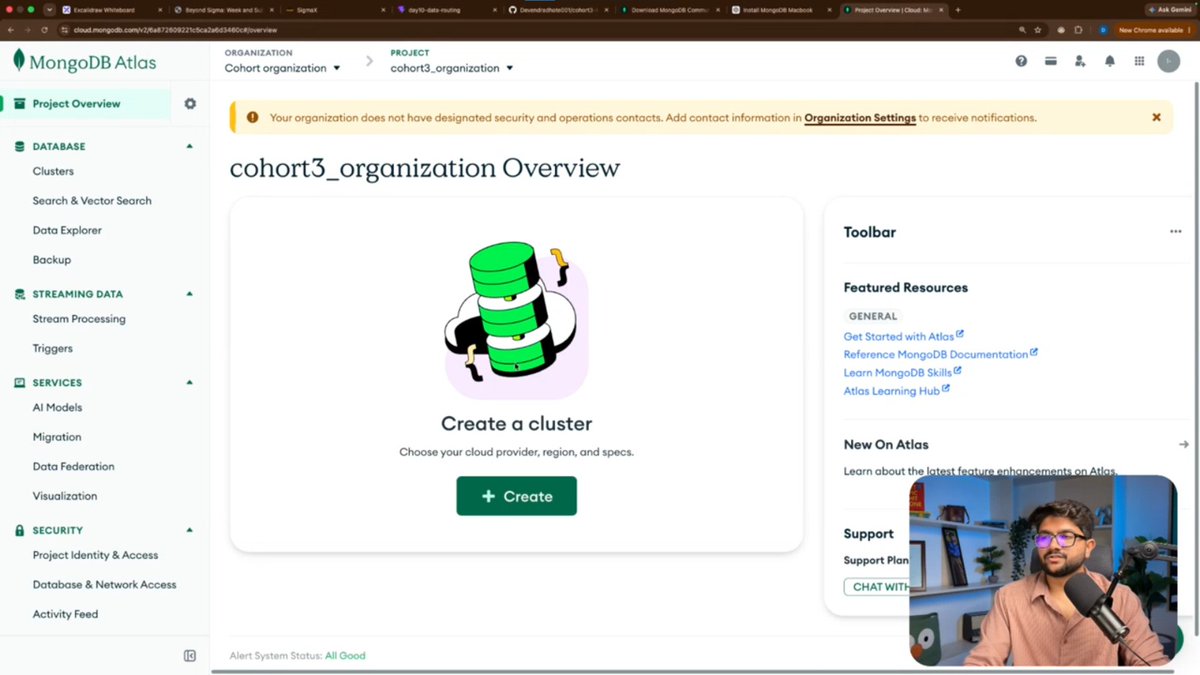Open Migration in the sidebar

[57, 437]
